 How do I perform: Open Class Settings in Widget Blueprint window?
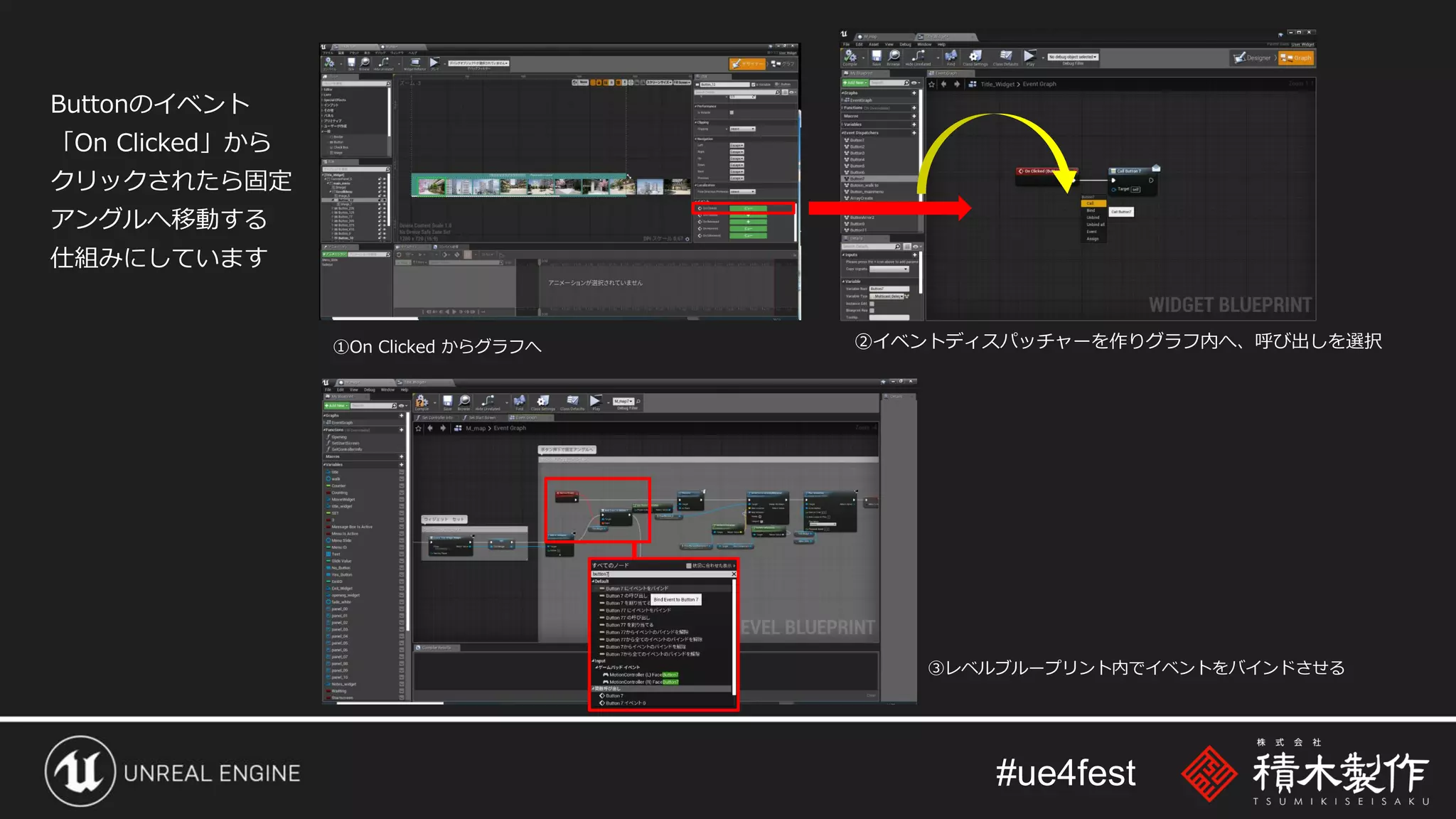coord(975,58)
